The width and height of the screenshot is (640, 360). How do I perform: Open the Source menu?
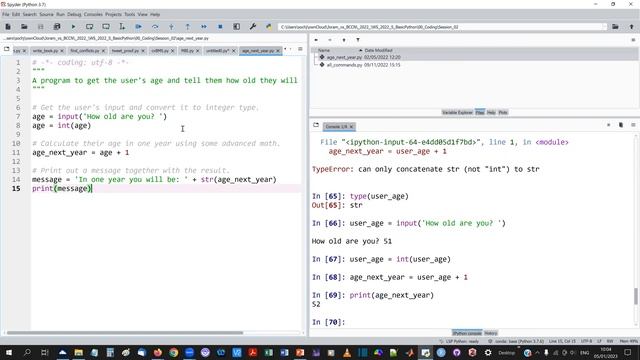click(x=47, y=14)
